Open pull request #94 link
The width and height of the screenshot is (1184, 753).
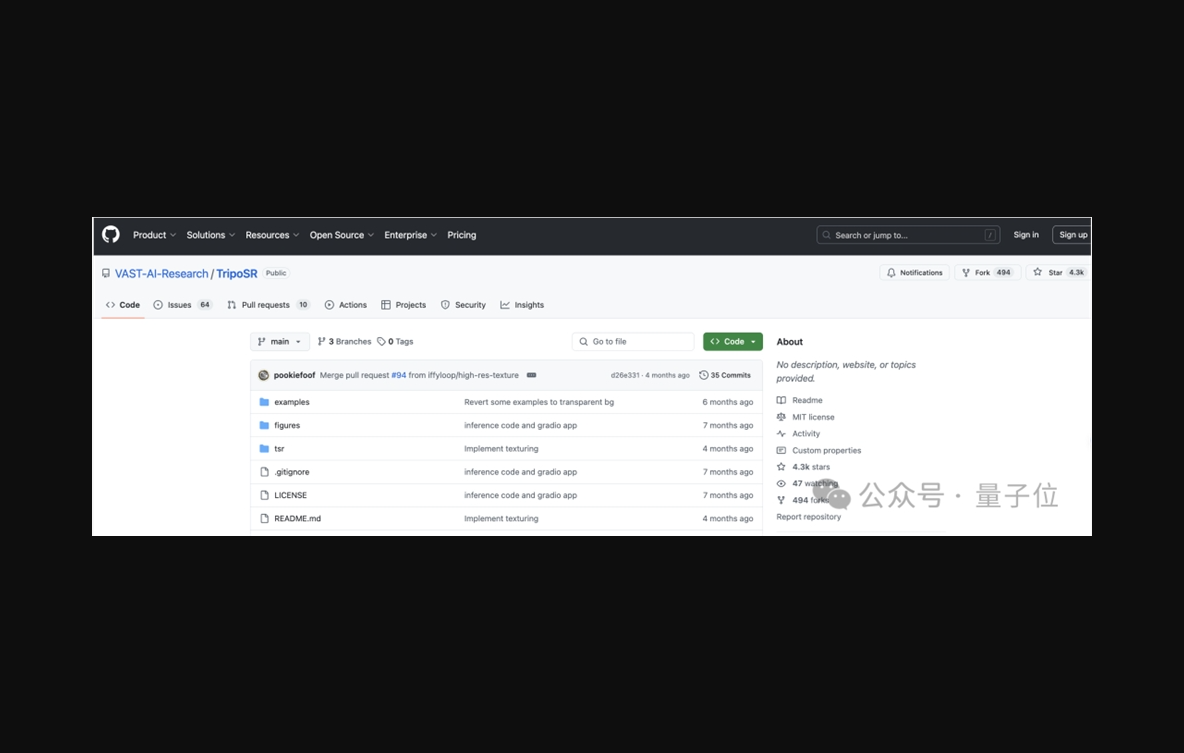coord(399,375)
